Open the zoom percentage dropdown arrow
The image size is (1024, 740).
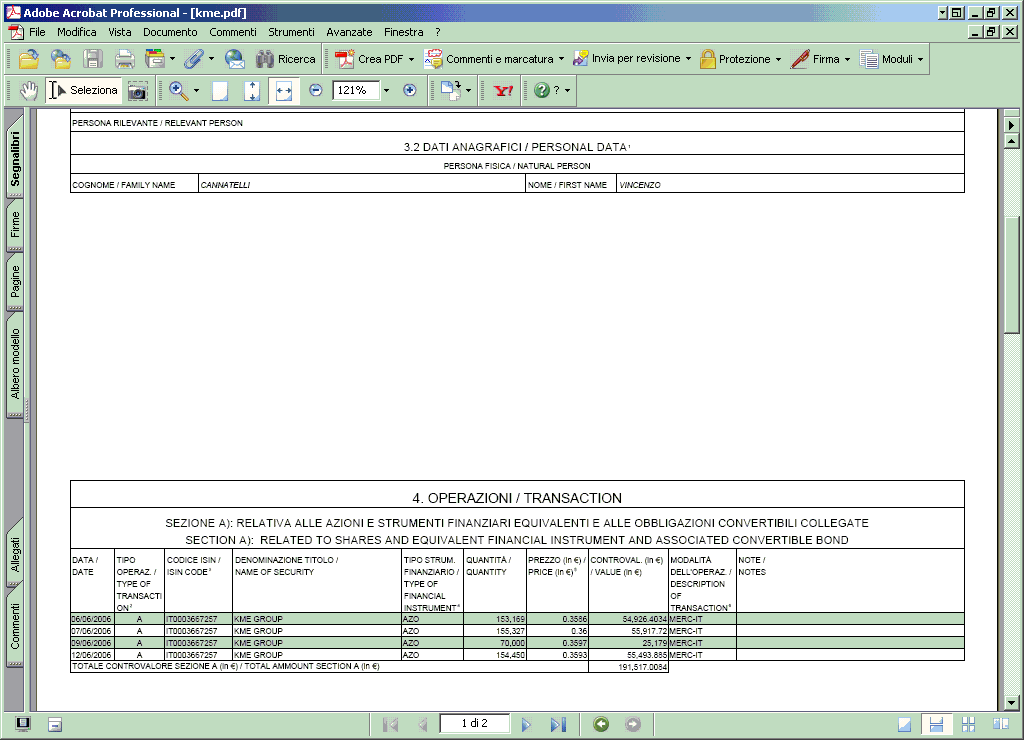point(387,90)
